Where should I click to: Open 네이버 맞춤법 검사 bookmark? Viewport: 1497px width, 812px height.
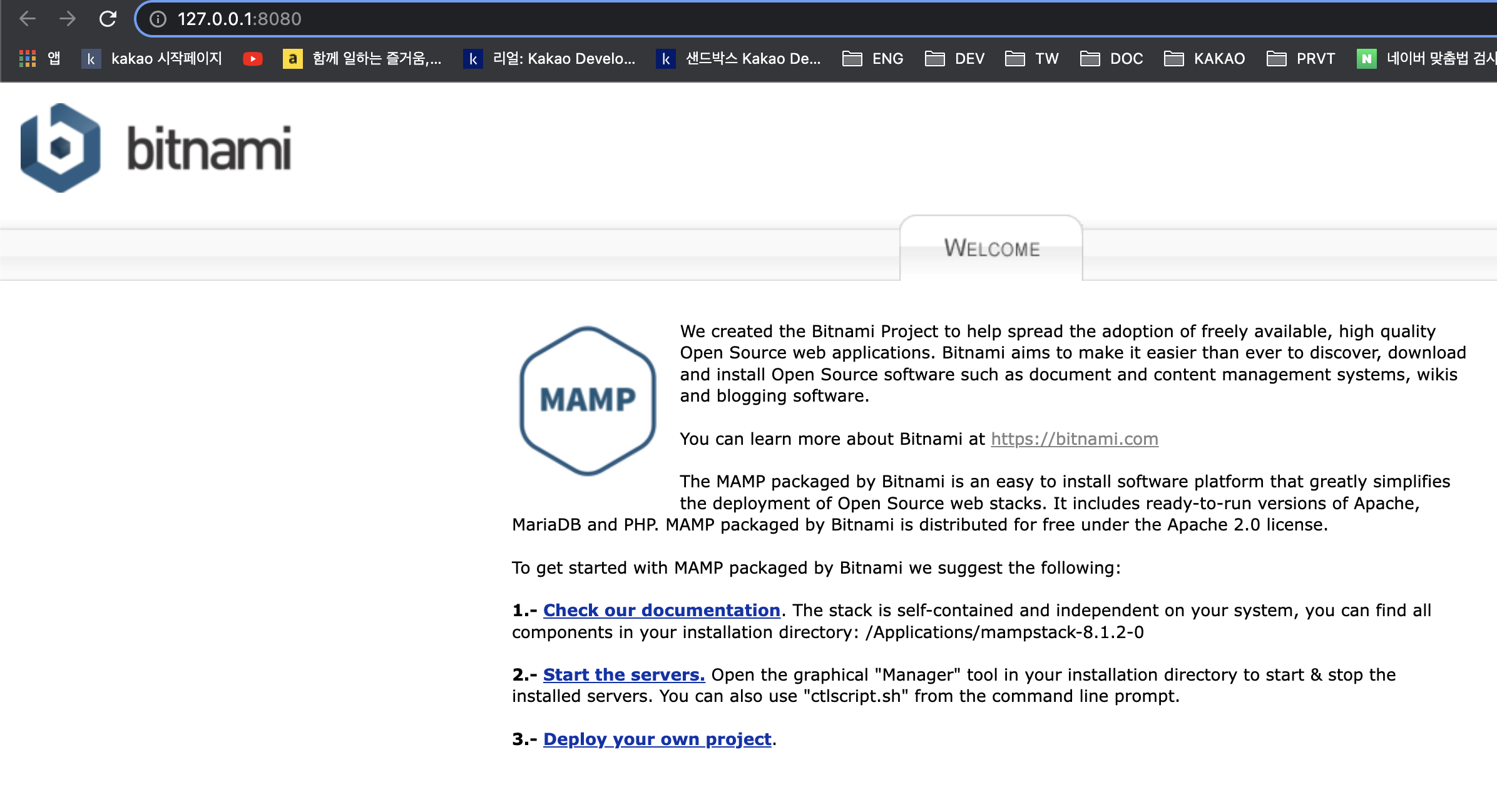[1427, 59]
